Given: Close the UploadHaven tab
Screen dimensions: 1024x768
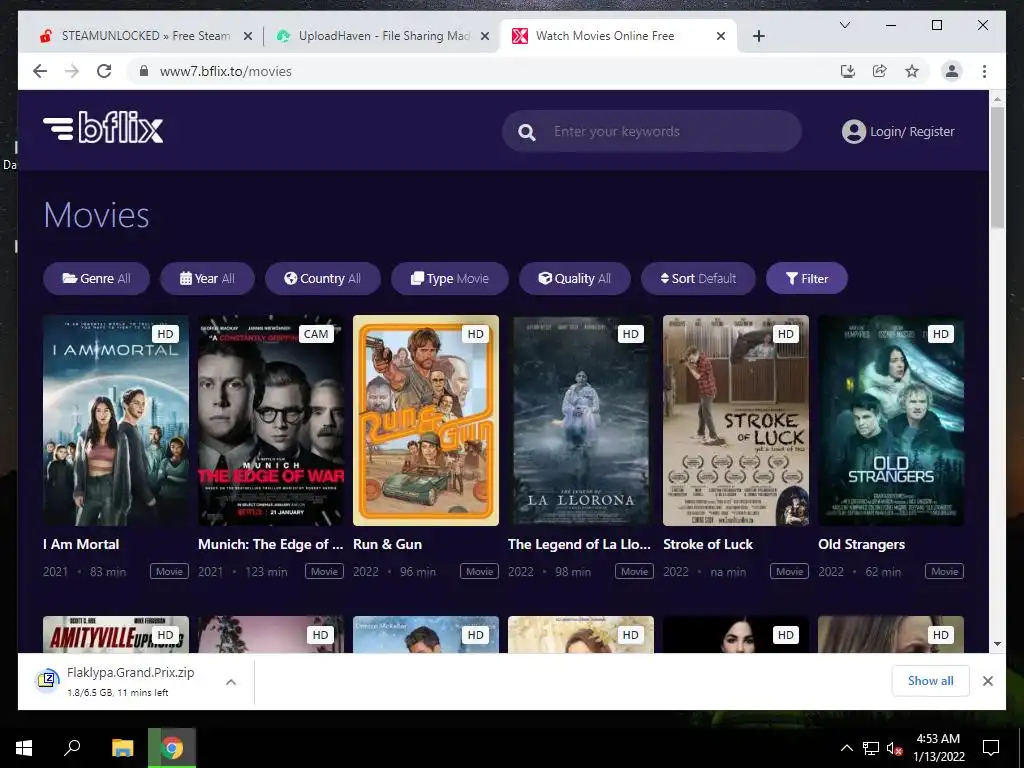Looking at the screenshot, I should click(x=485, y=36).
